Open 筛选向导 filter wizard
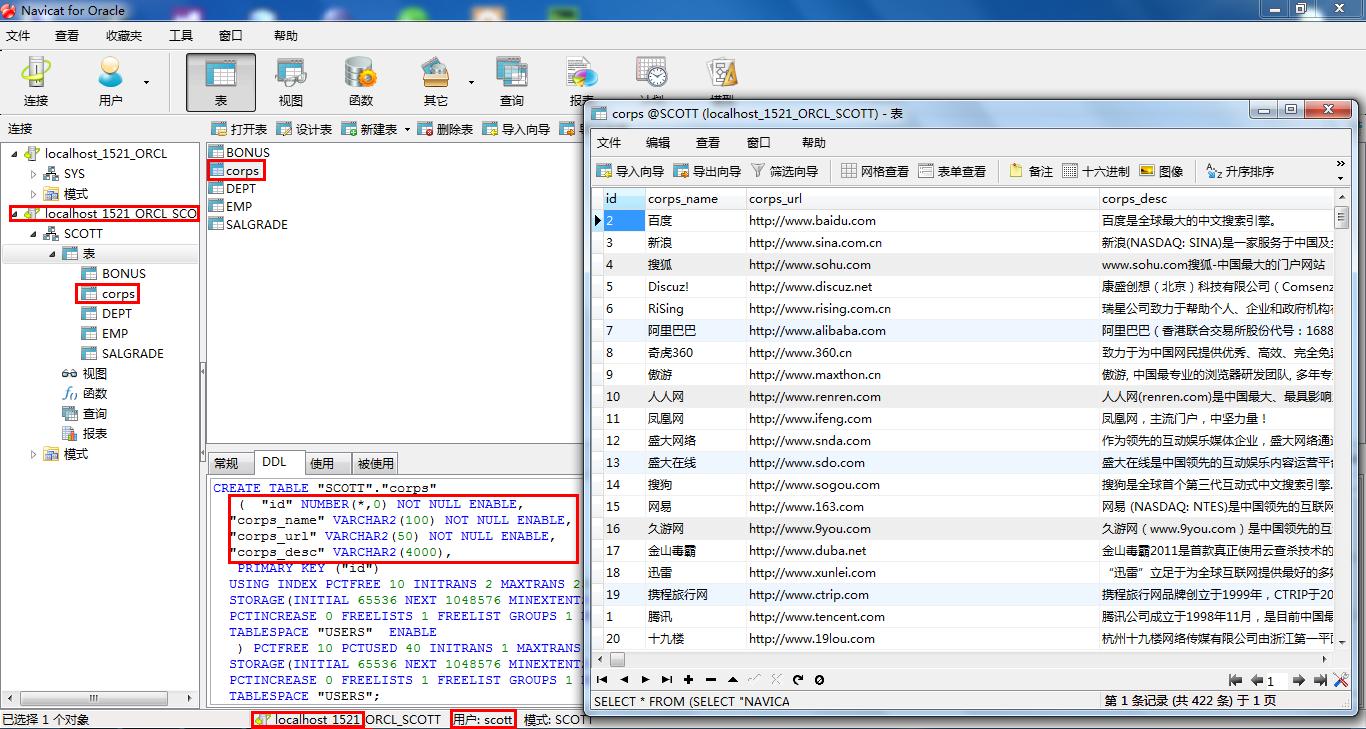 784,171
